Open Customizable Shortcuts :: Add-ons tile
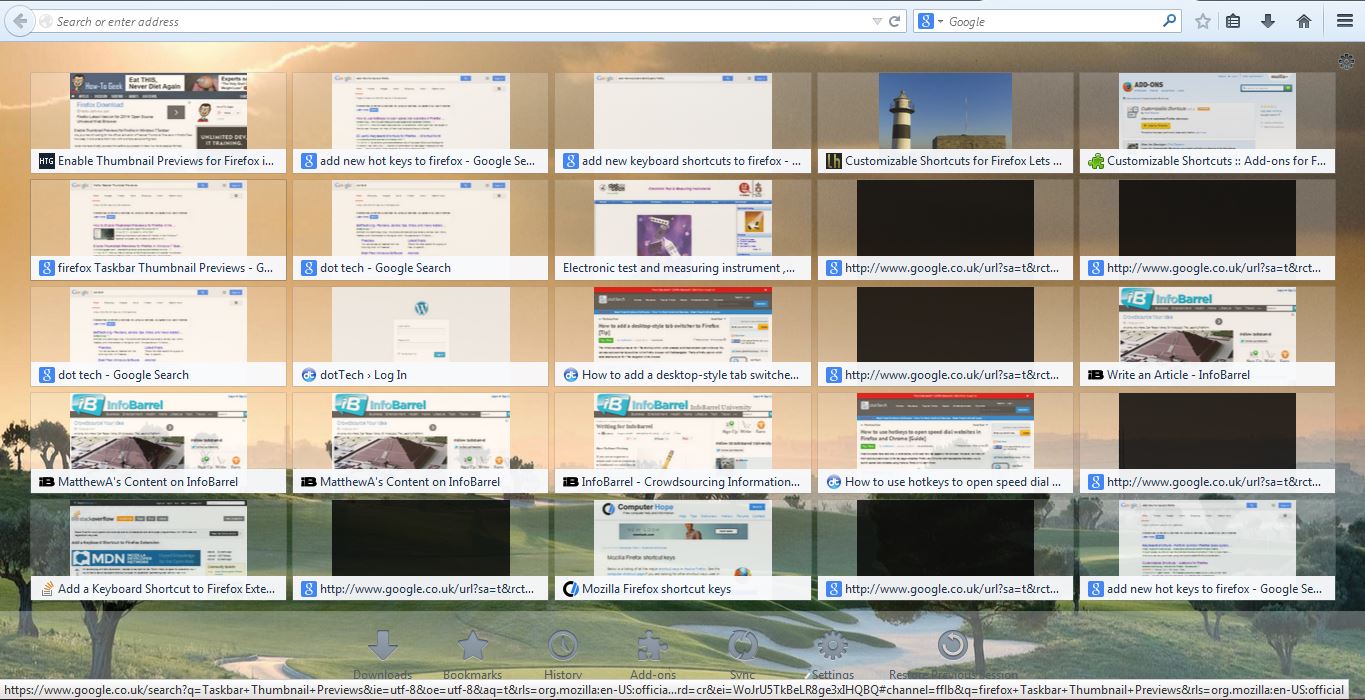This screenshot has width=1365, height=700. pos(1207,123)
